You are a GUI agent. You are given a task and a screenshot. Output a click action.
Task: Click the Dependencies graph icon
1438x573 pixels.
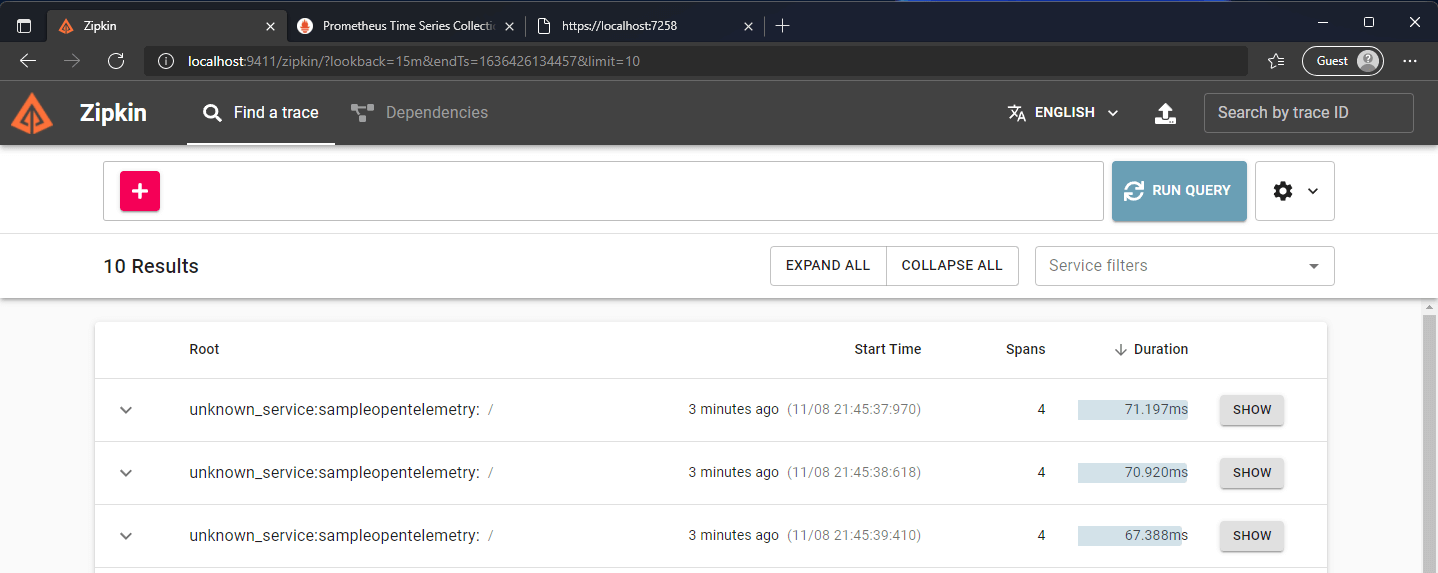[362, 113]
